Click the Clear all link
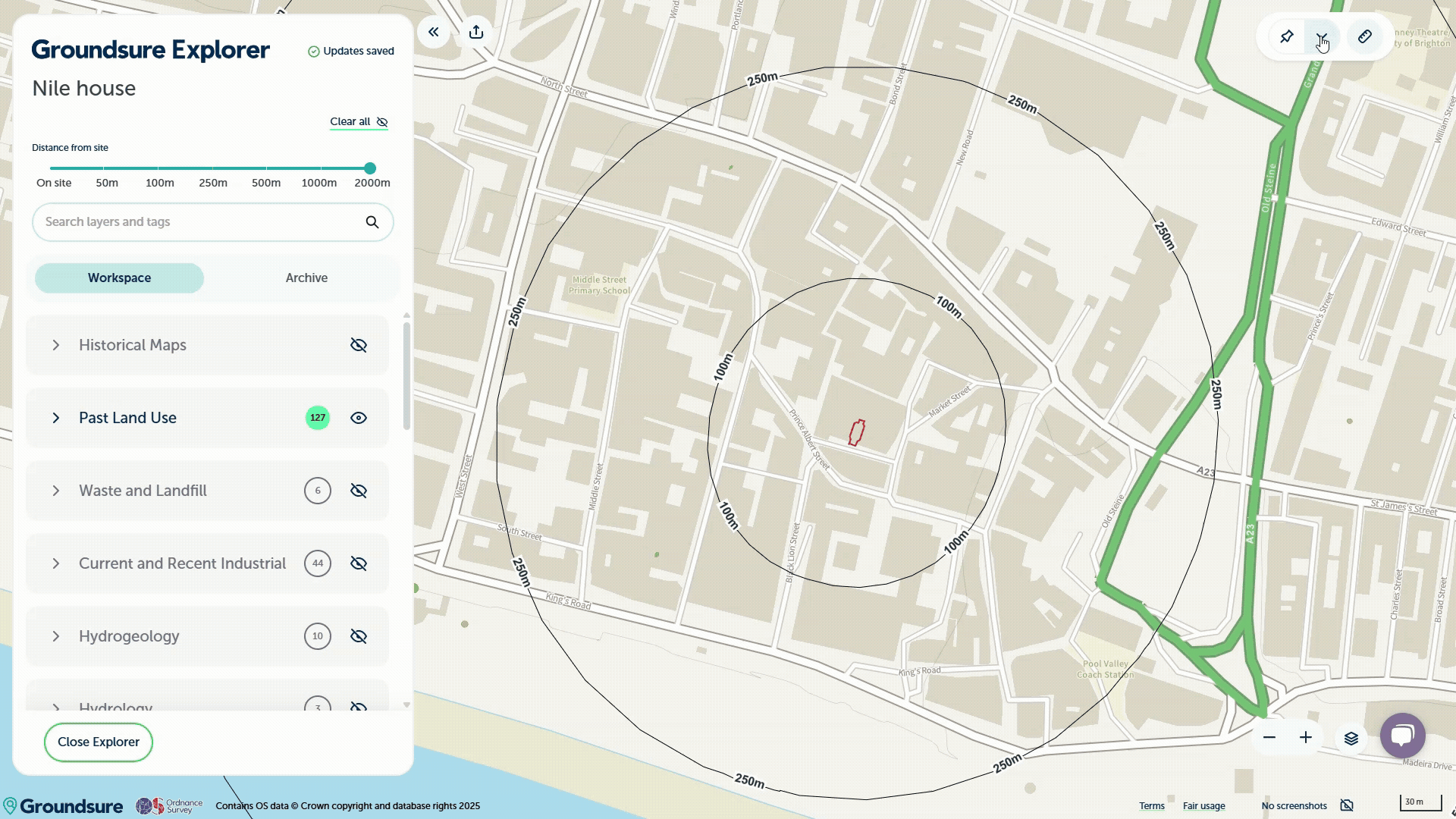1456x819 pixels. point(351,121)
